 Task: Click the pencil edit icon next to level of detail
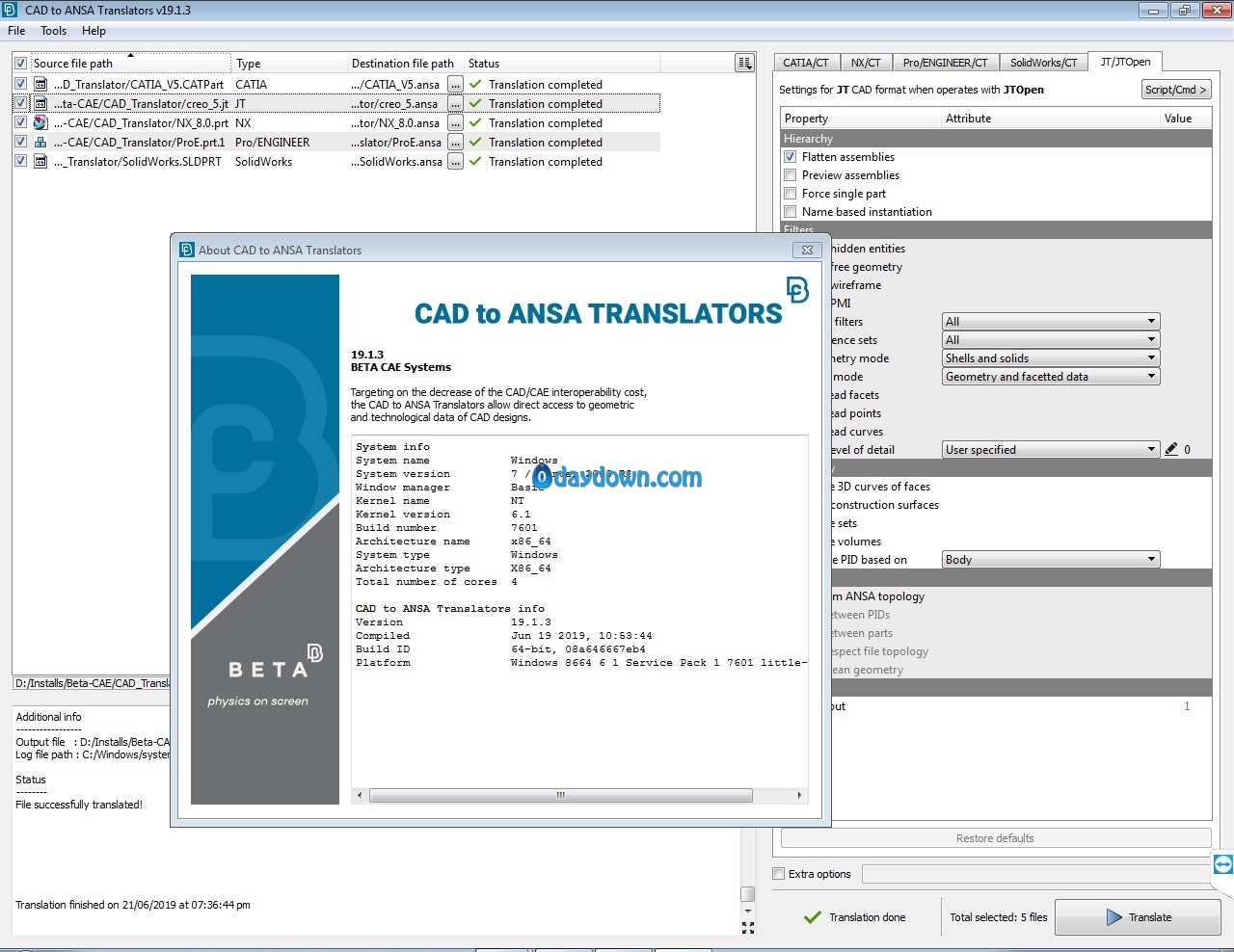[x=1171, y=449]
